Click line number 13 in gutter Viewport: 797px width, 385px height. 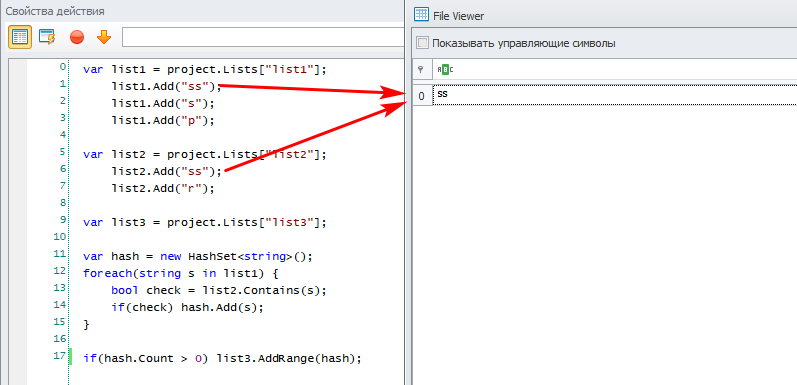tap(59, 287)
